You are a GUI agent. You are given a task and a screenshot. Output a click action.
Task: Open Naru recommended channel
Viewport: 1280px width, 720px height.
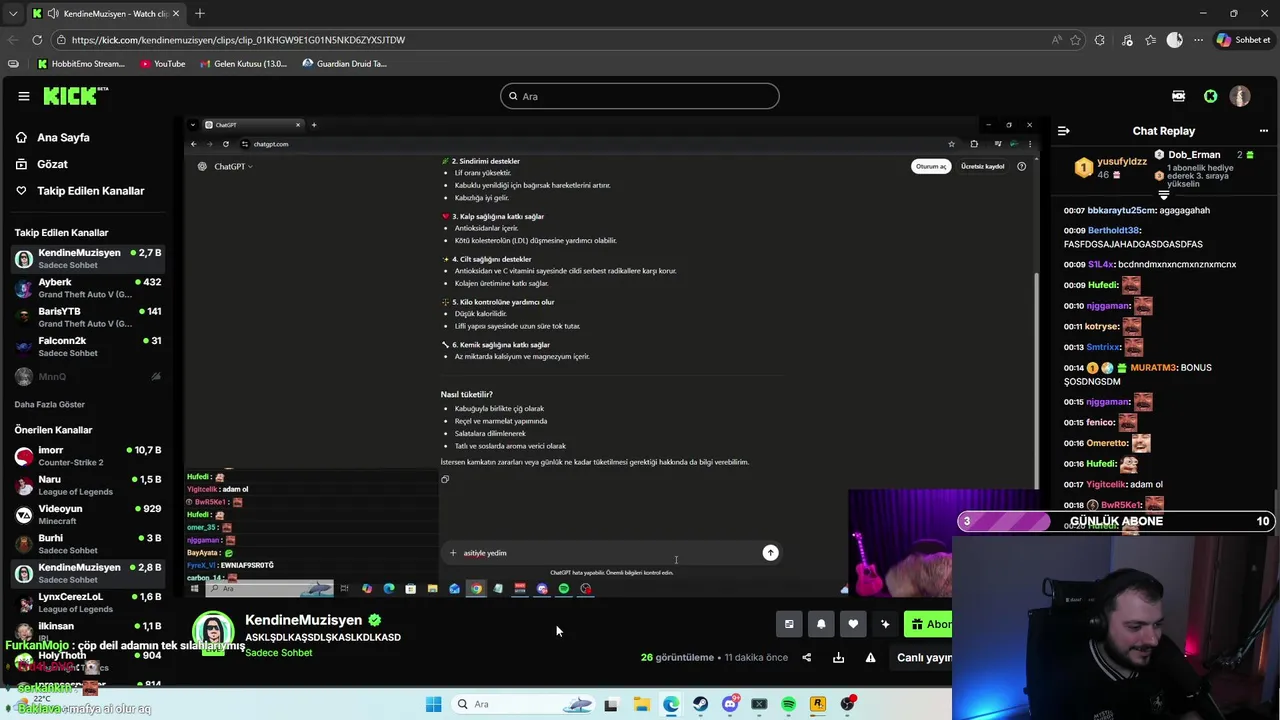tap(88, 485)
